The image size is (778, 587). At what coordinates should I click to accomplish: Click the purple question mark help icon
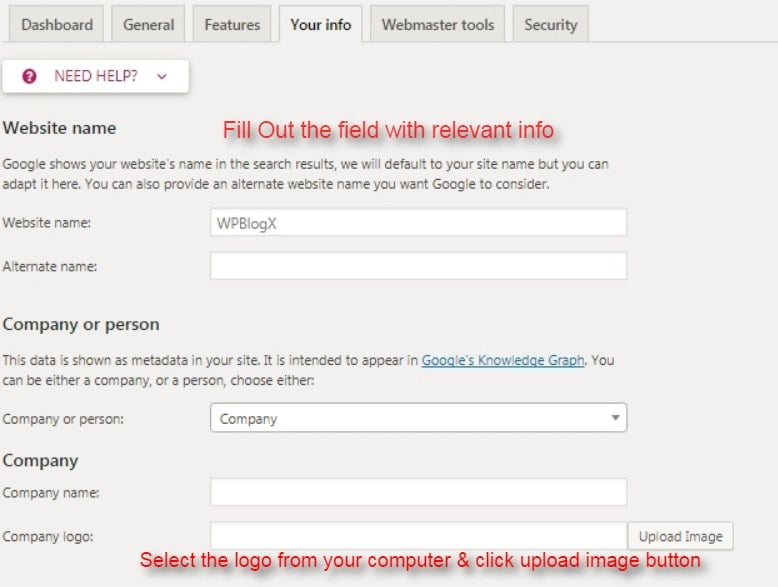pyautogui.click(x=29, y=76)
